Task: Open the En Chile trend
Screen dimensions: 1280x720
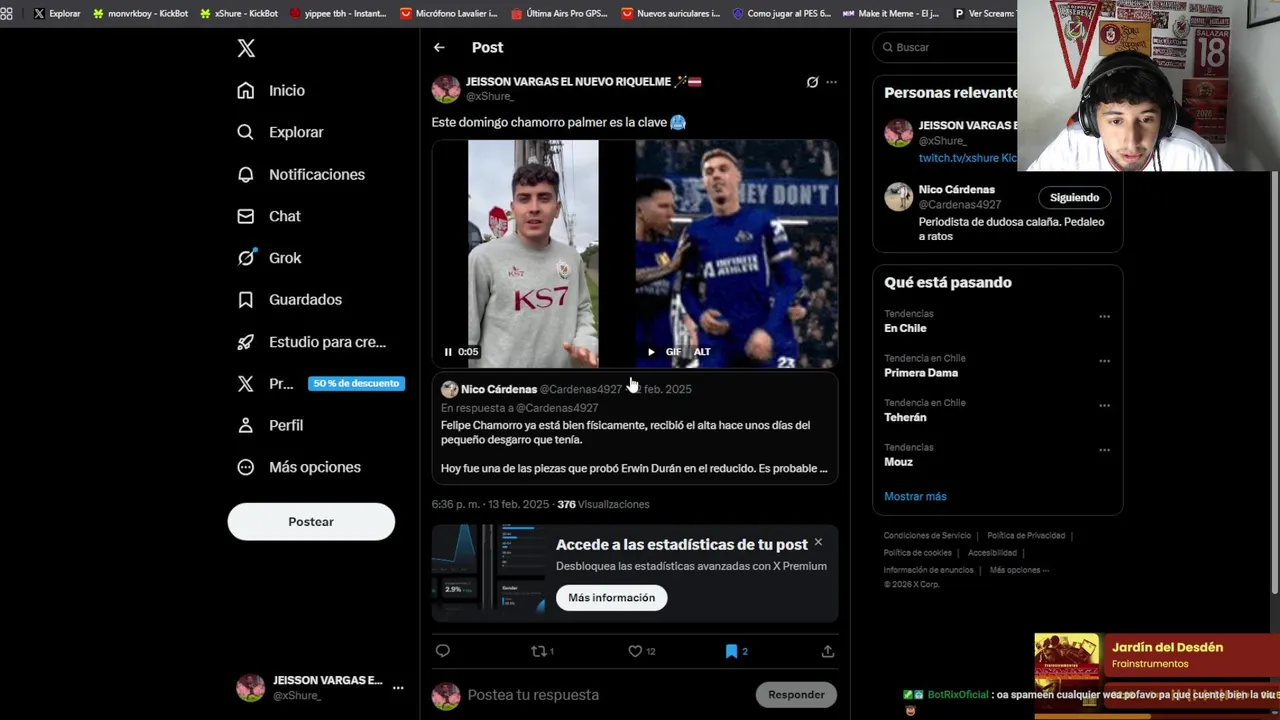Action: [x=905, y=328]
